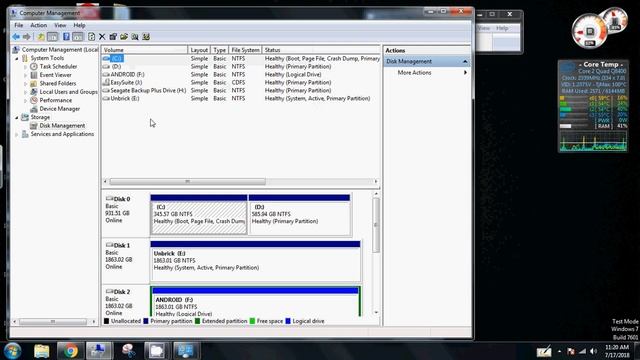Collapse the System Tools tree node

tap(17, 58)
